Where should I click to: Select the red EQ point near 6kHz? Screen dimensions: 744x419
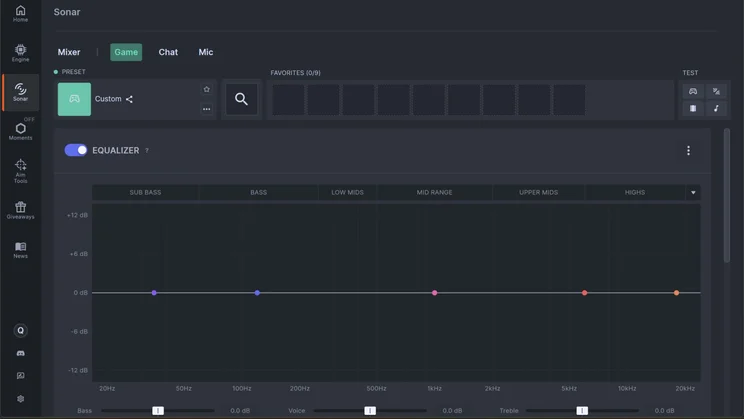pyautogui.click(x=585, y=293)
